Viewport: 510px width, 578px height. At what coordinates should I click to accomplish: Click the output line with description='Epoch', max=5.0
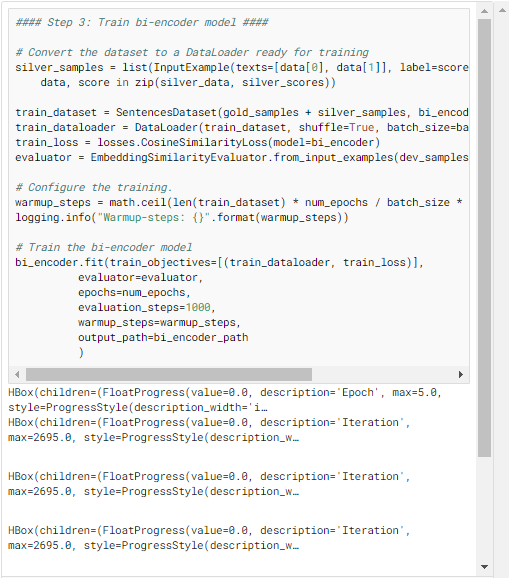(x=225, y=393)
